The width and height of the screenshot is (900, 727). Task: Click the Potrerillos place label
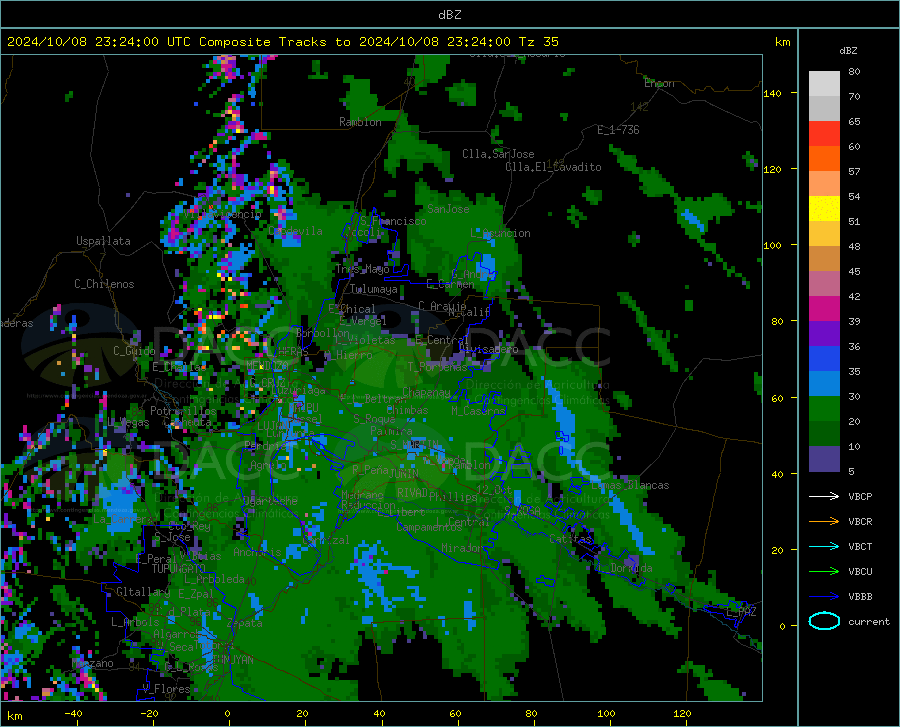183,411
